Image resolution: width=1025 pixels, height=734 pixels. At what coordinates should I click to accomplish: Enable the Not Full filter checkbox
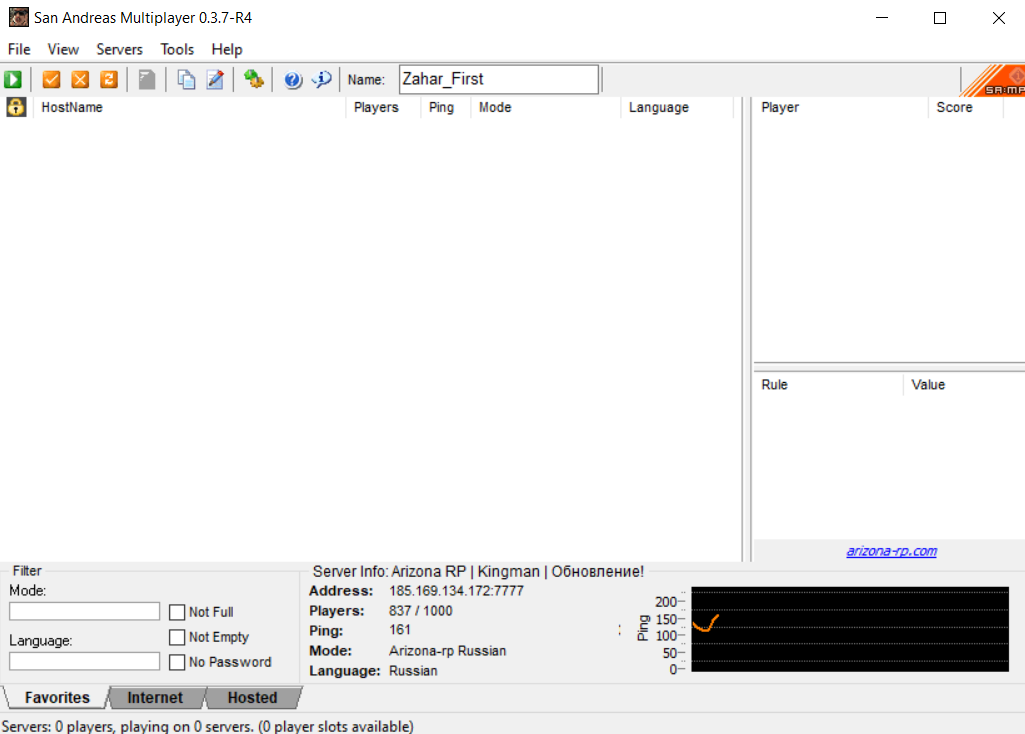coord(177,612)
